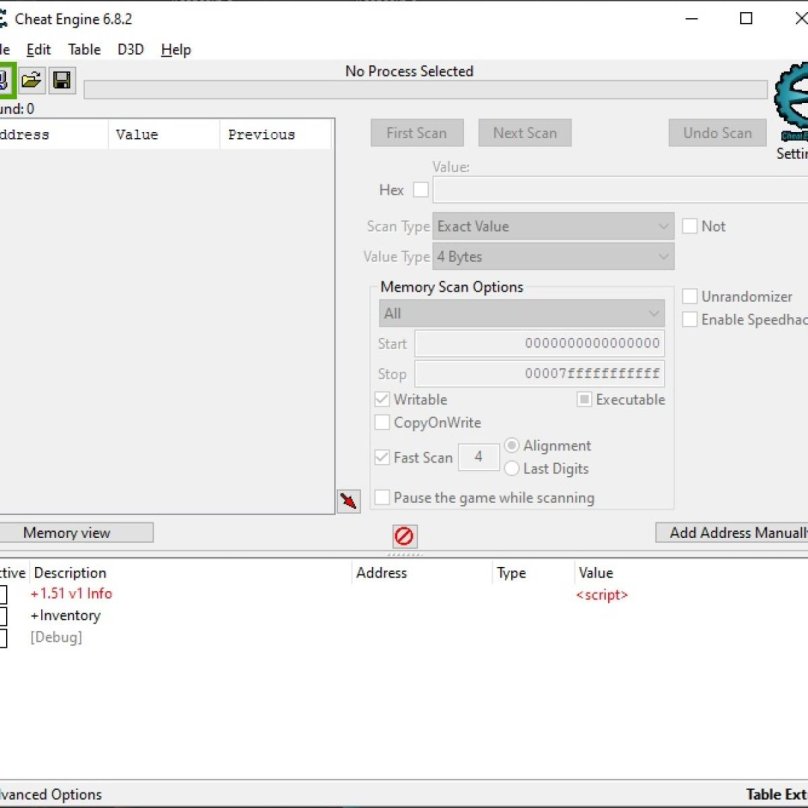The image size is (808, 808).
Task: Toggle the Unrandomizer checkbox
Action: [x=690, y=297]
